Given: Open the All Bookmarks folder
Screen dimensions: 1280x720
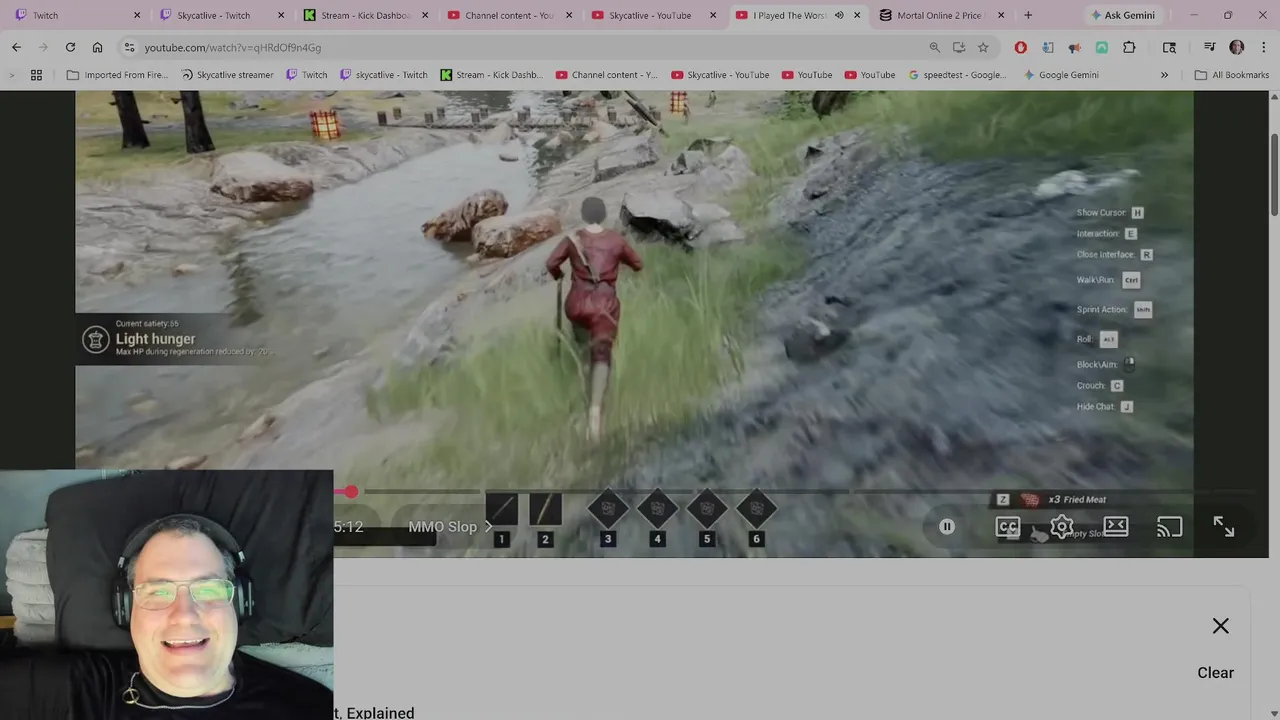Looking at the screenshot, I should coord(1232,75).
